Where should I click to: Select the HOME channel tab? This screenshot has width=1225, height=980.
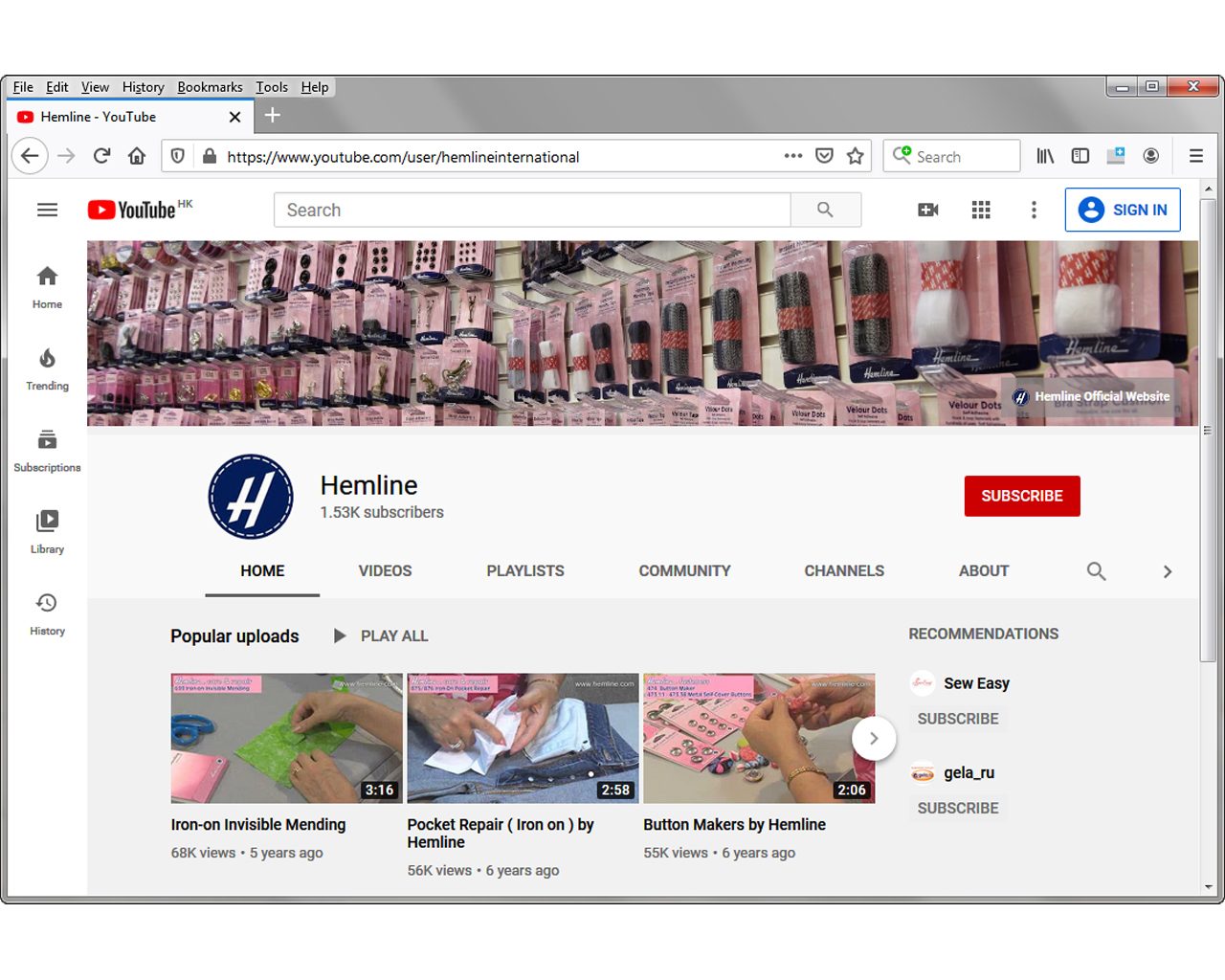coord(262,571)
